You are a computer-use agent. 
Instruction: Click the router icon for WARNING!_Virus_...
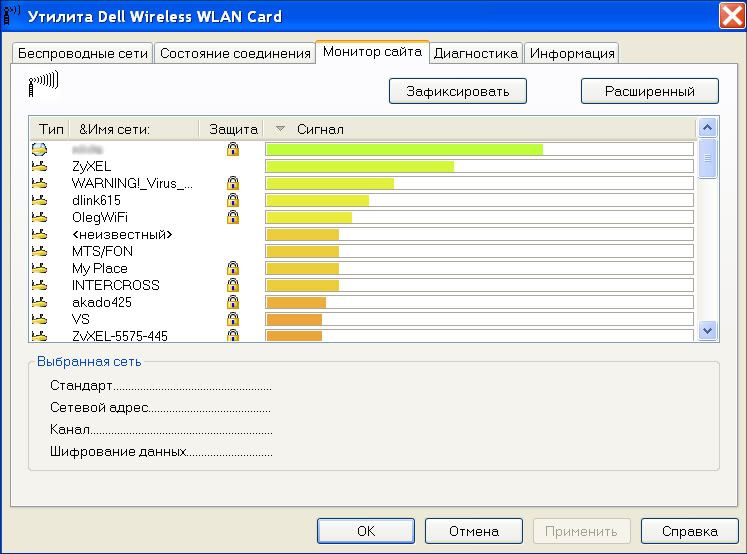pos(39,183)
